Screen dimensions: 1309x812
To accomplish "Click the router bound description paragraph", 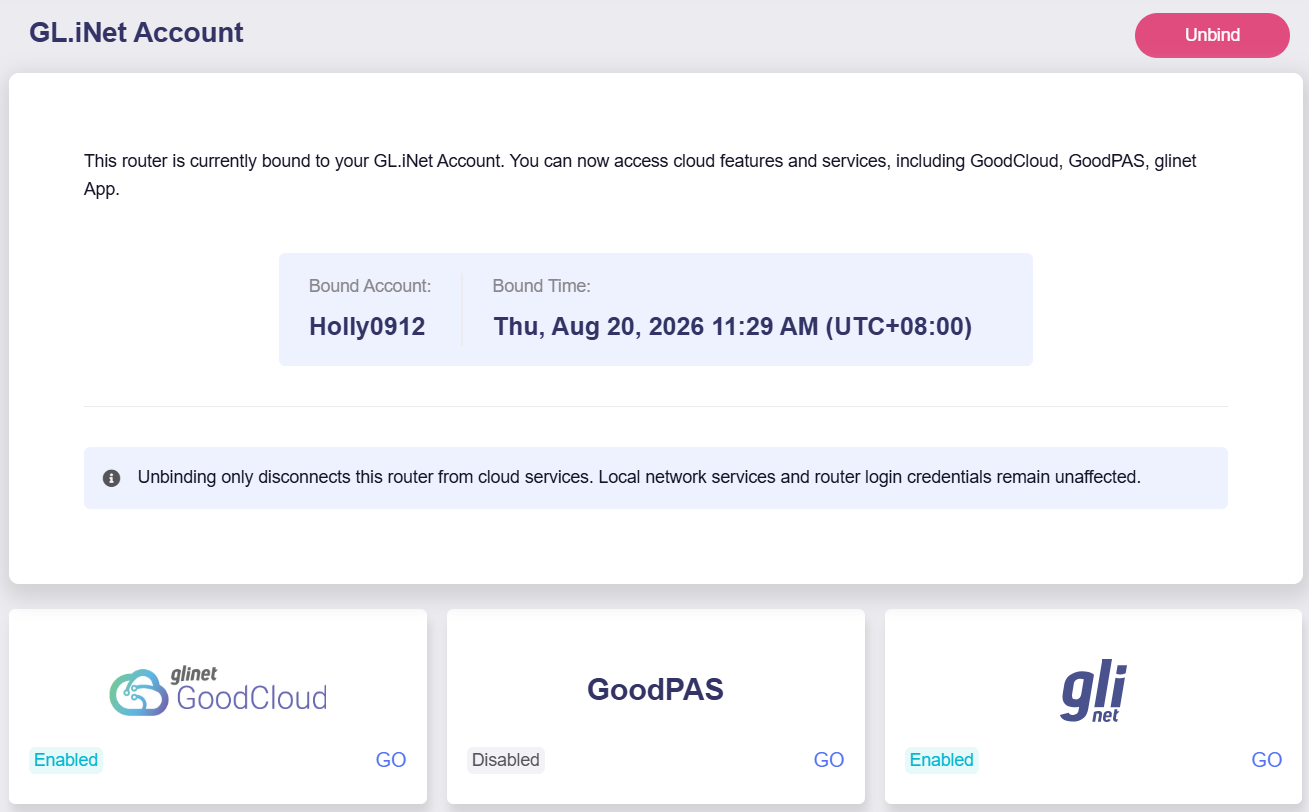I will [640, 175].
